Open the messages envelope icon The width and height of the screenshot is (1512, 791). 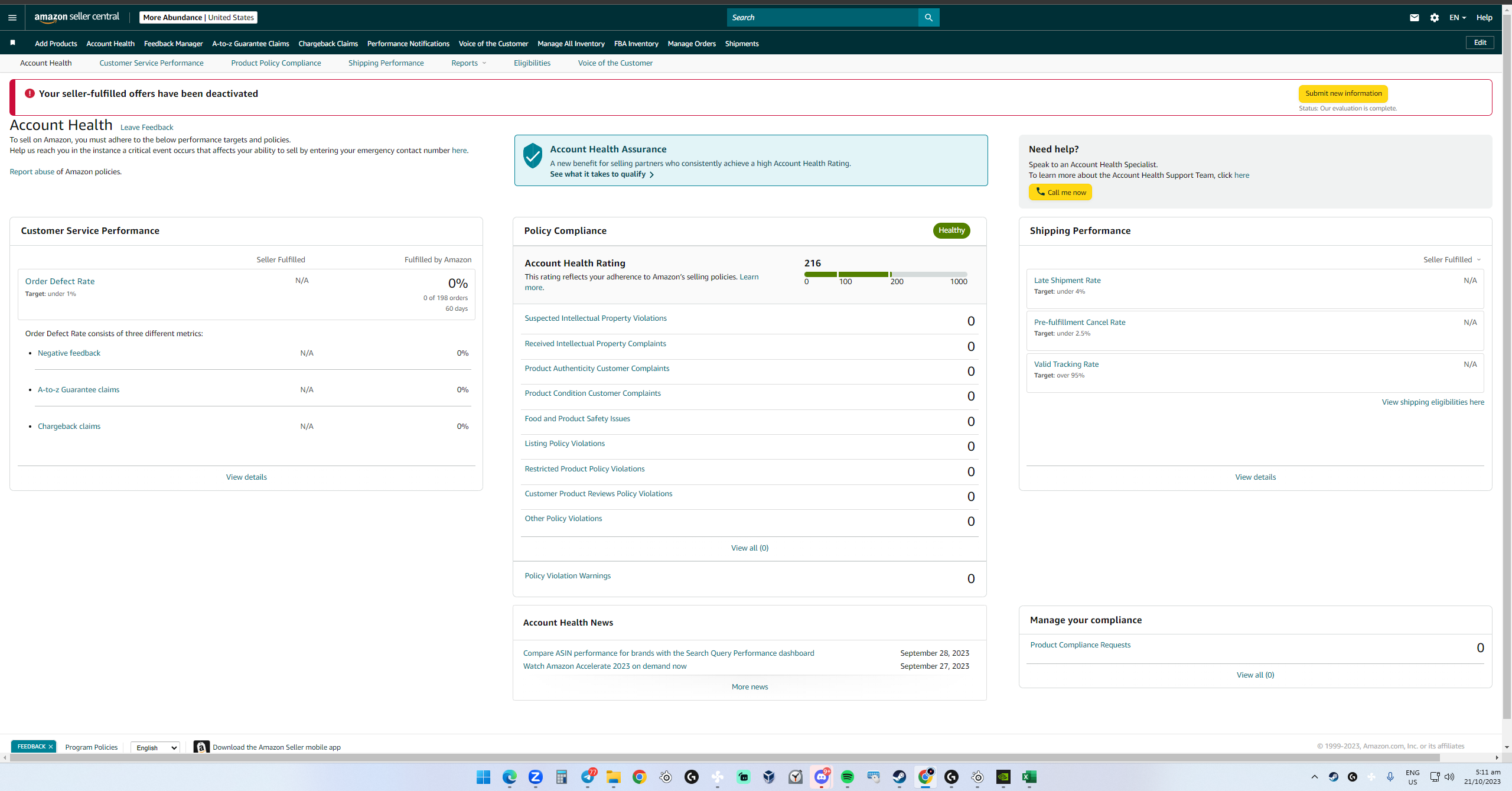click(x=1414, y=18)
